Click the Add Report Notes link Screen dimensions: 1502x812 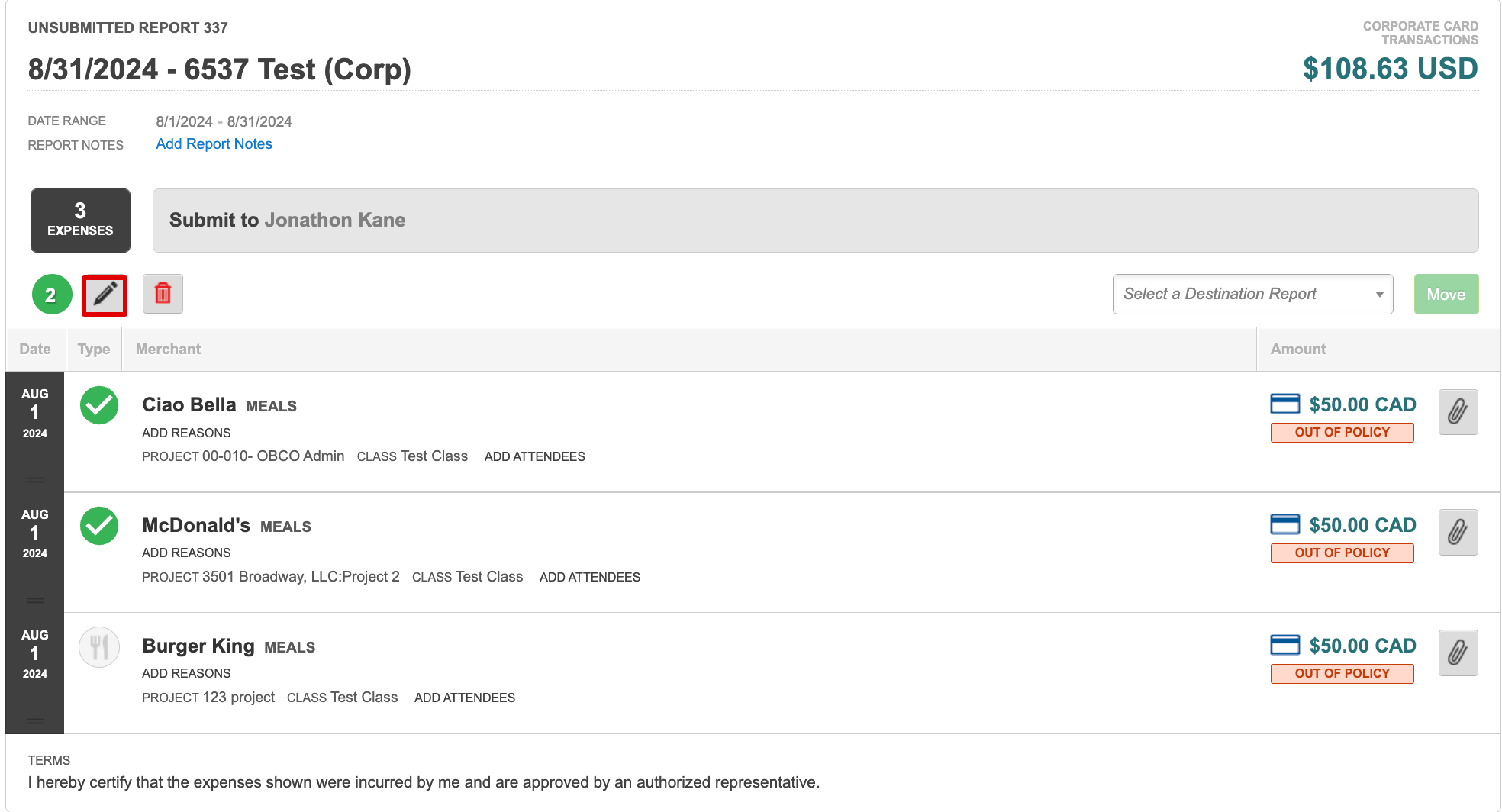coord(214,144)
